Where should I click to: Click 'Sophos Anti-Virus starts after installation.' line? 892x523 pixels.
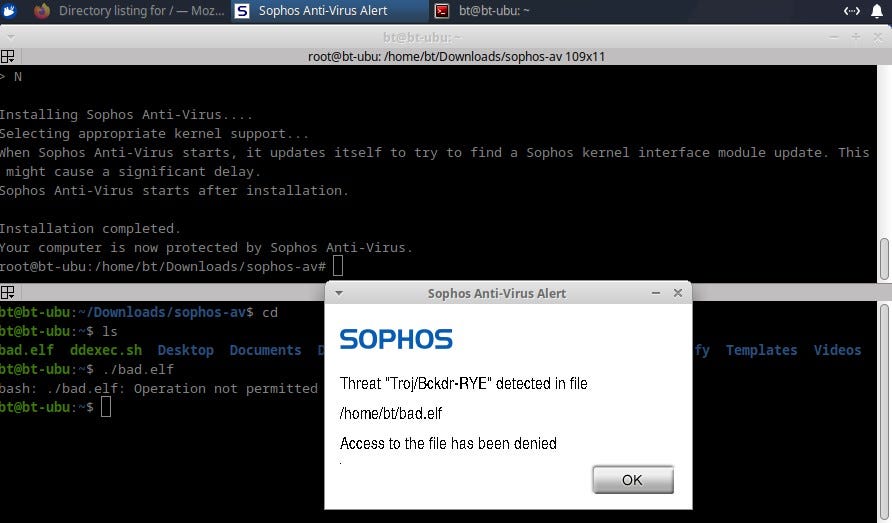[x=174, y=190]
